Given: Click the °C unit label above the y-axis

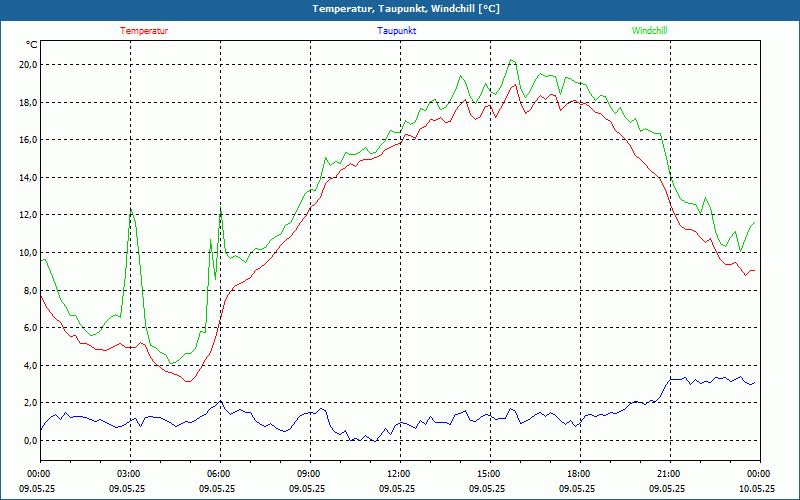Looking at the screenshot, I should point(32,45).
